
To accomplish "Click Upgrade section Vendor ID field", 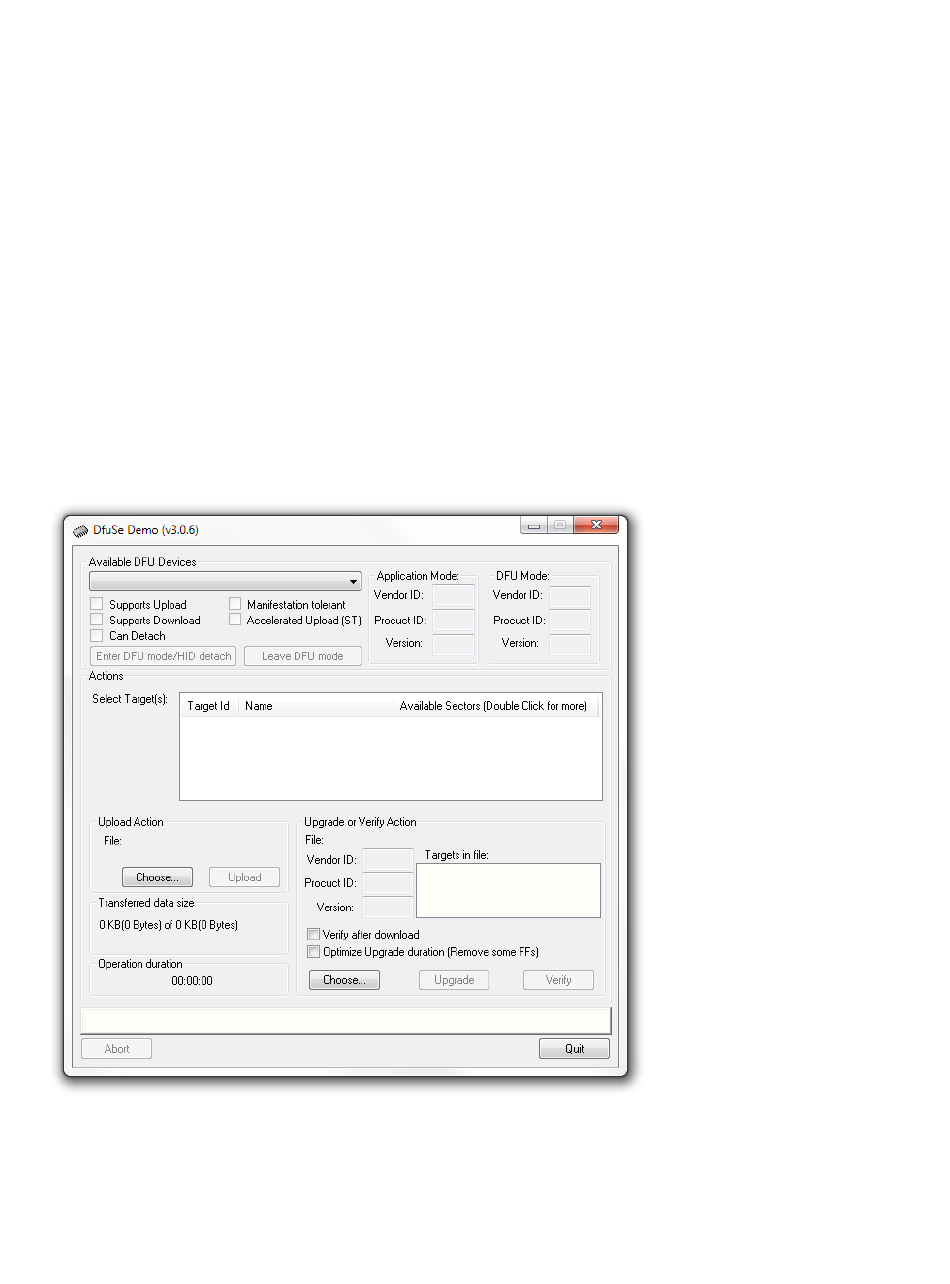I will (388, 859).
